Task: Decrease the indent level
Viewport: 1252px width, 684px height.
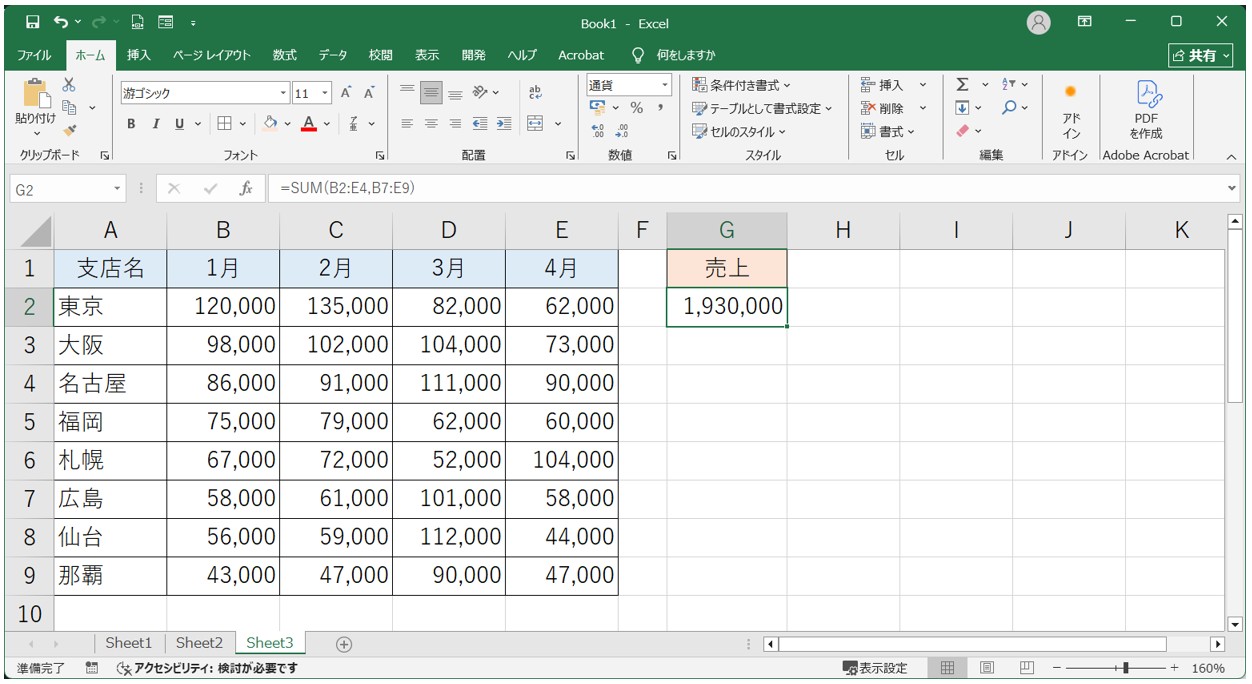Action: coord(480,124)
